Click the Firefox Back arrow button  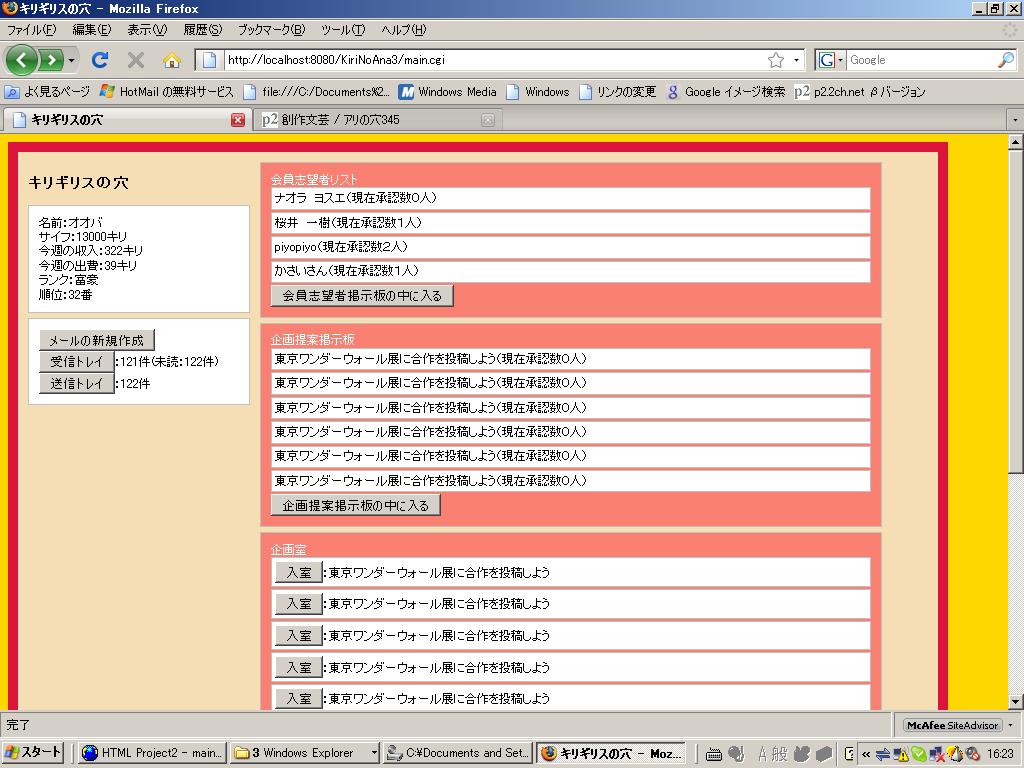click(x=22, y=60)
